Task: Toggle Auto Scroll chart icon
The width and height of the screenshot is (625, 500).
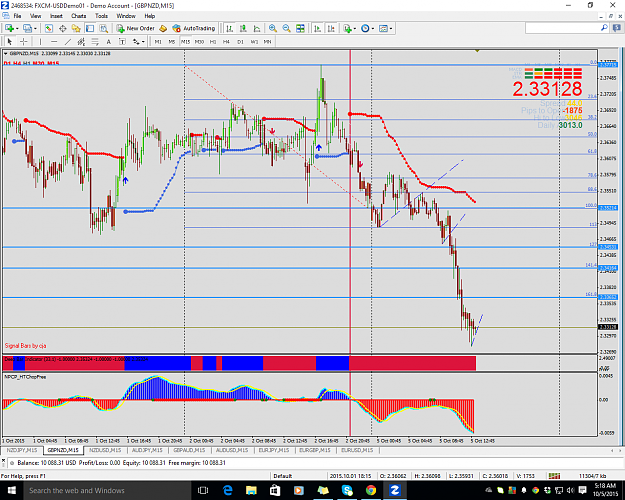Action: click(x=318, y=28)
